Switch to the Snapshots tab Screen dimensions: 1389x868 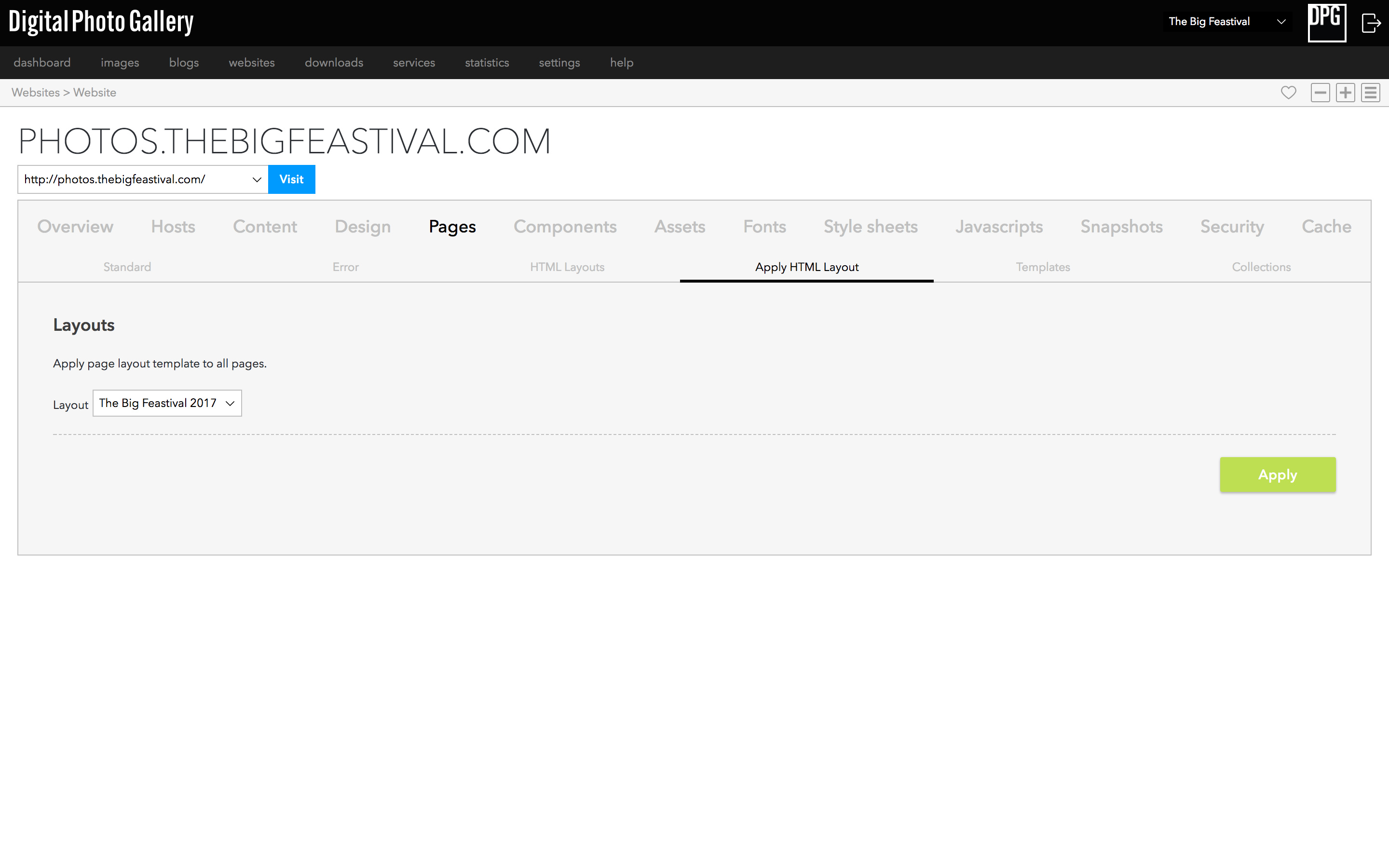pyautogui.click(x=1121, y=226)
